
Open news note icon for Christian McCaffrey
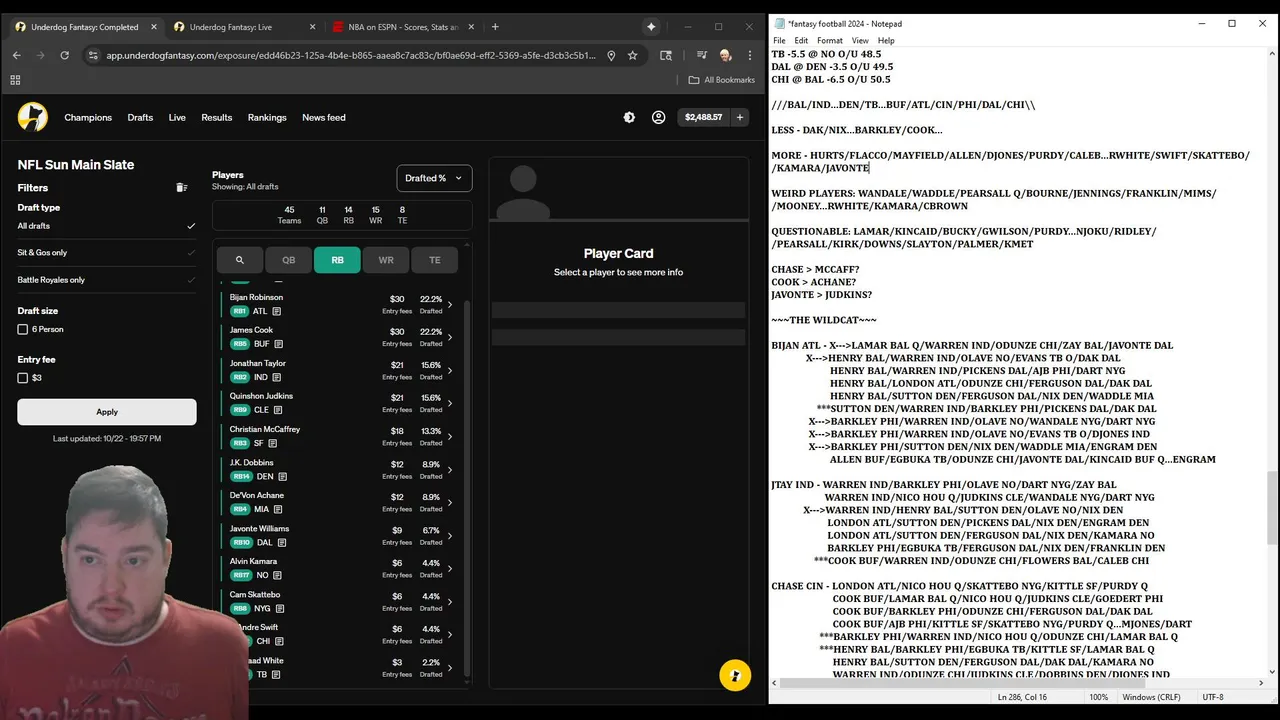272,443
